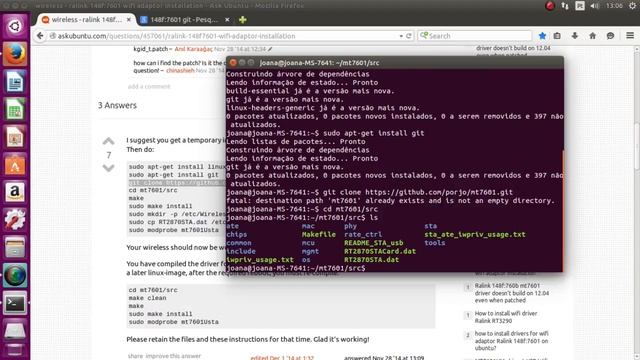Open the Firefox downloads arrow

(x=575, y=36)
